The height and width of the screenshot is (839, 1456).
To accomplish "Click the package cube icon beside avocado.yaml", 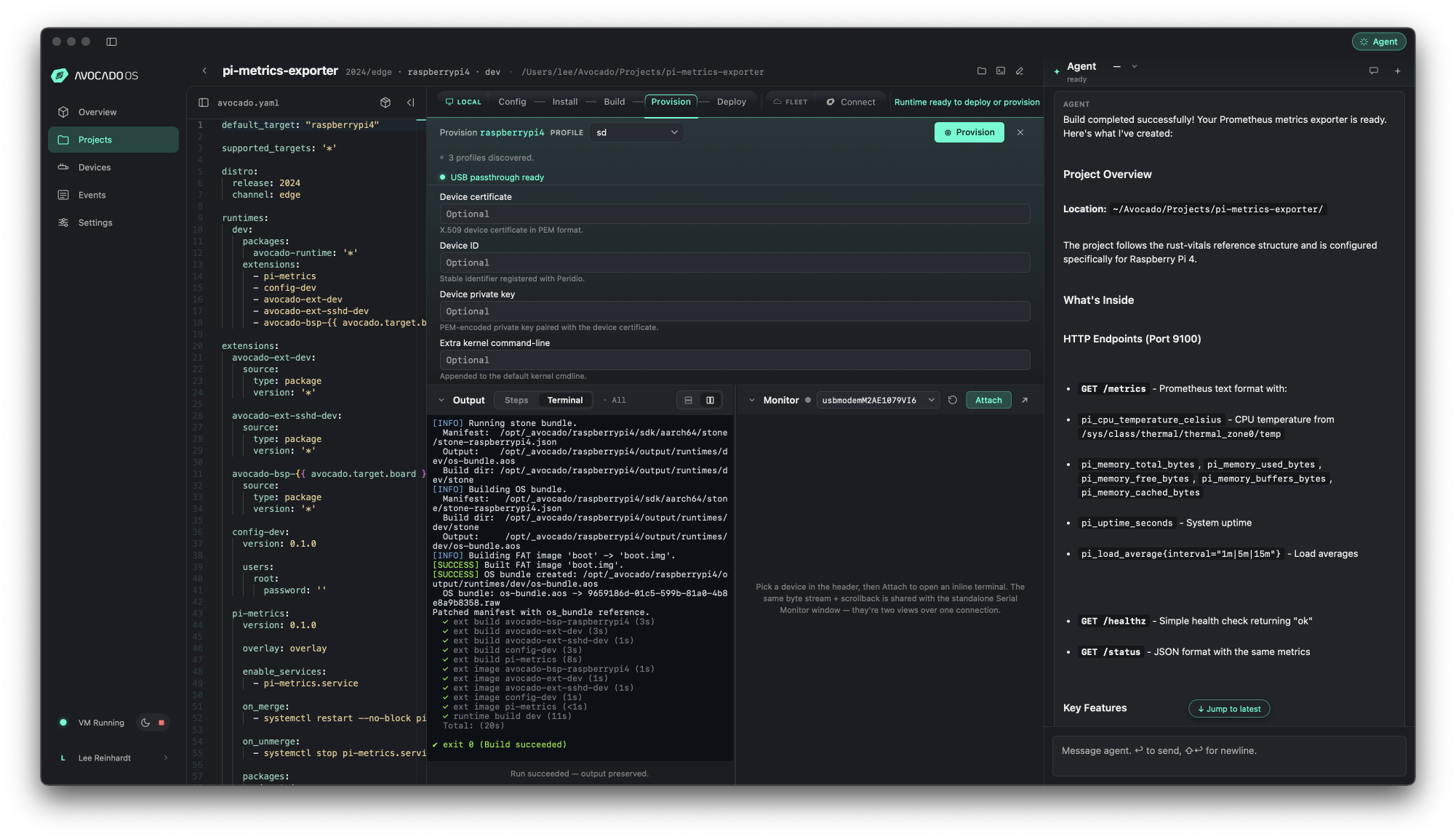I will (x=385, y=103).
